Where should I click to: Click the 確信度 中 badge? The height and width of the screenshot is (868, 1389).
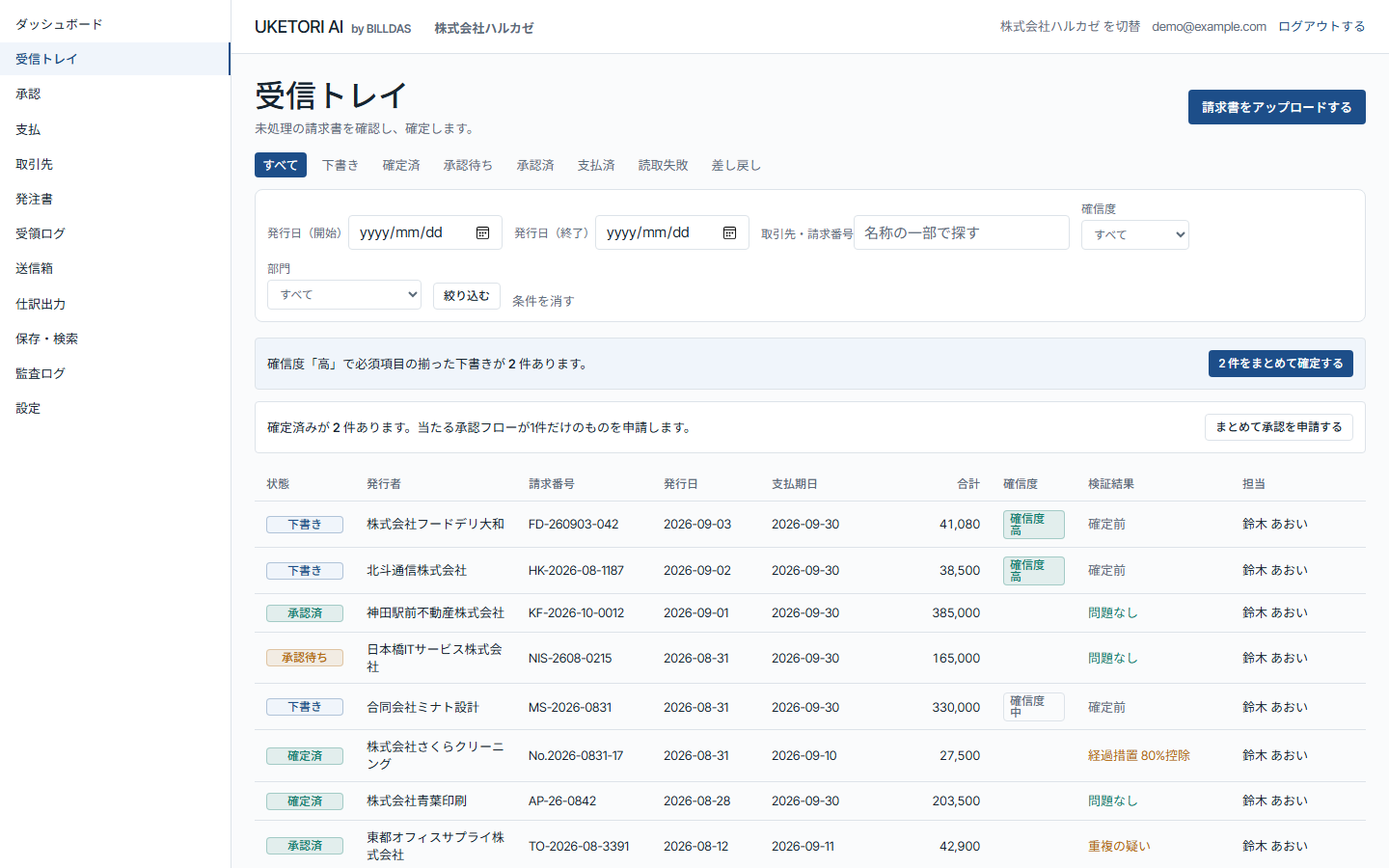[1034, 707]
